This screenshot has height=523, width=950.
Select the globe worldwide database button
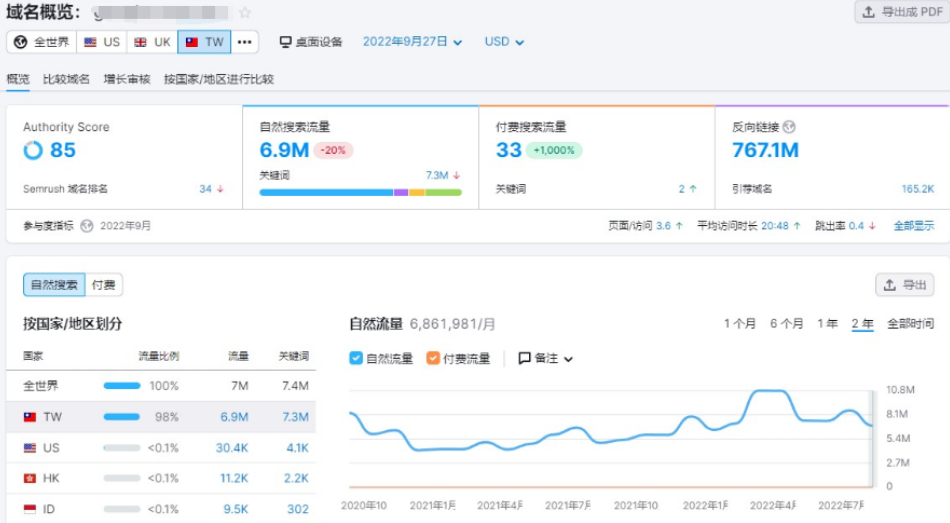pyautogui.click(x=41, y=42)
